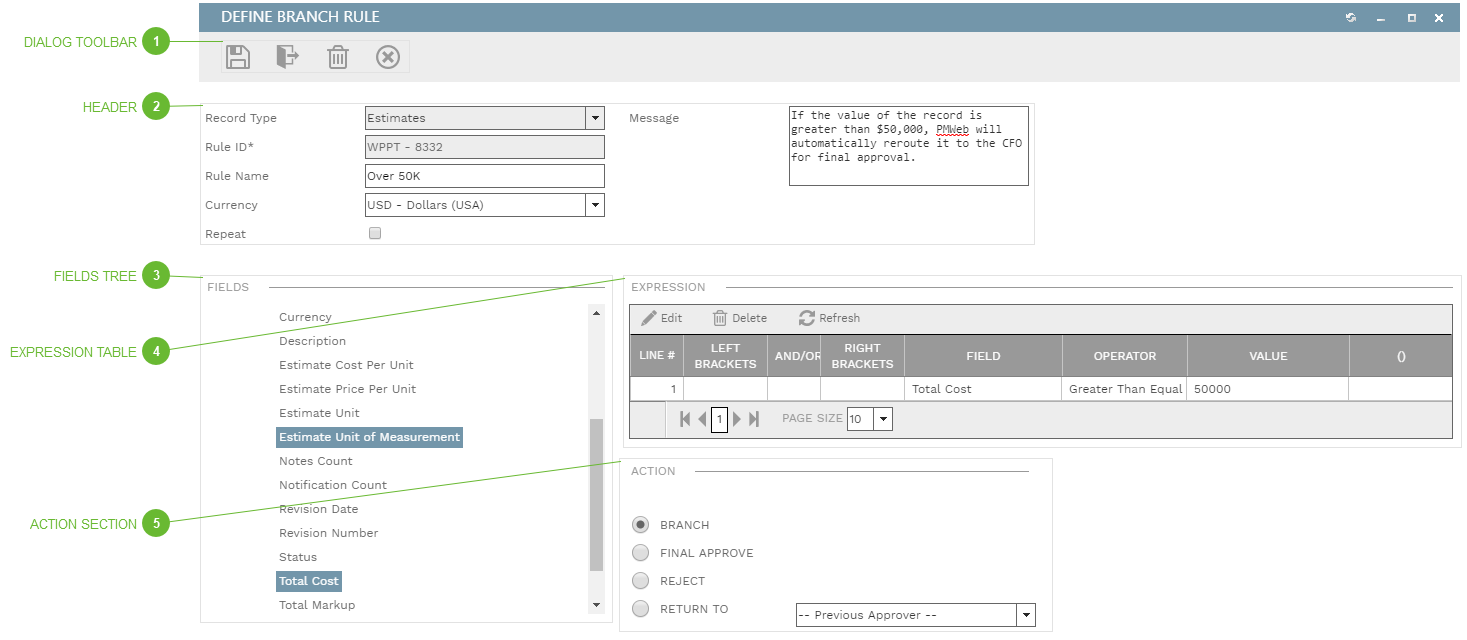The height and width of the screenshot is (640, 1467).
Task: Open the Page Size dropdown
Action: click(882, 419)
